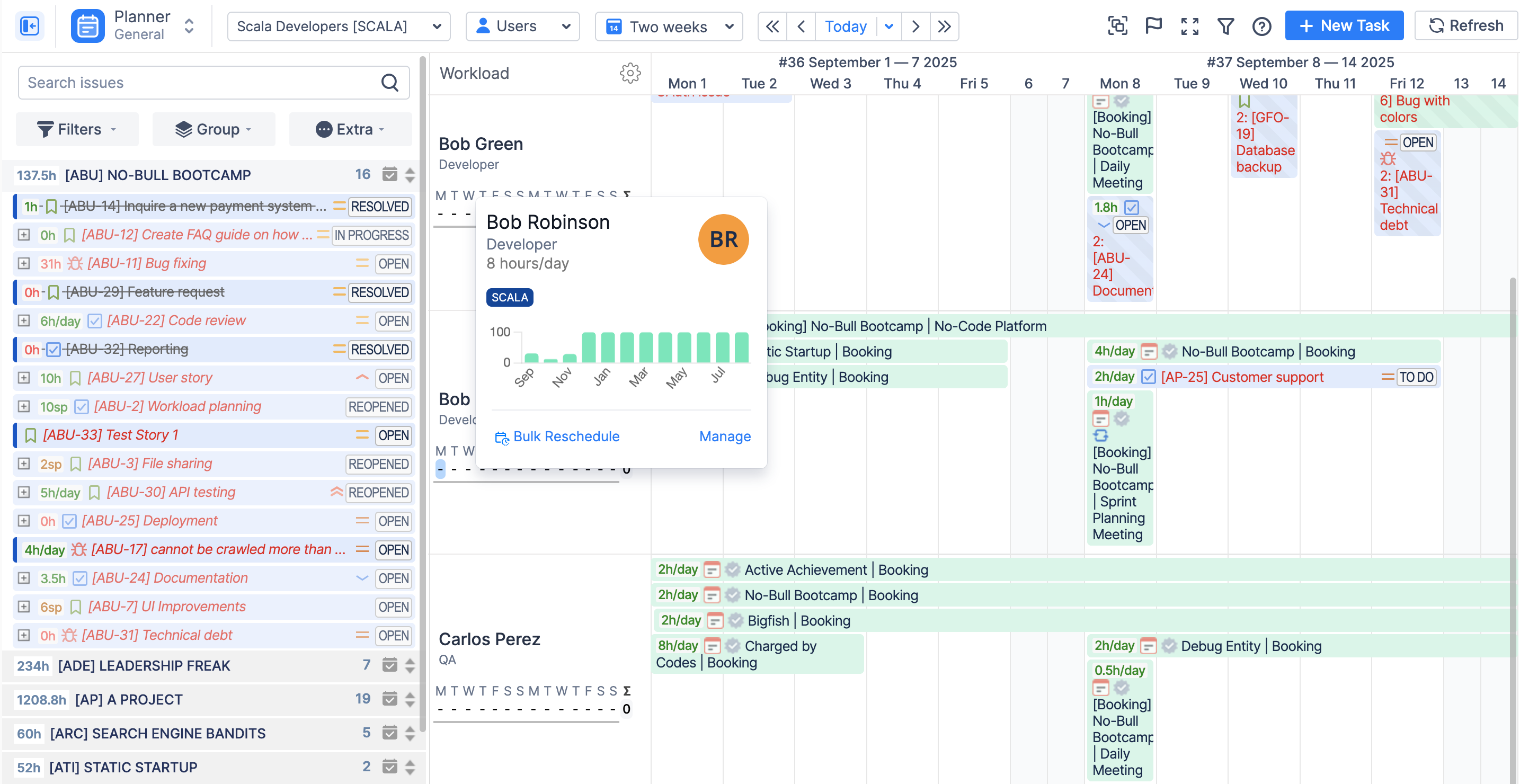Jump back with double left arrows
1520x784 pixels.
[772, 26]
